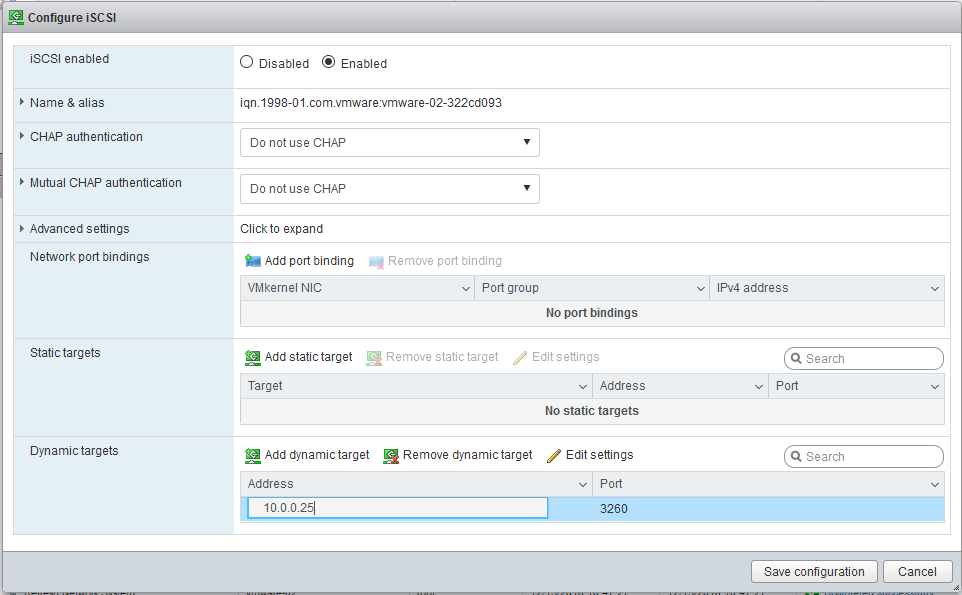The width and height of the screenshot is (962, 595).
Task: Click dynamic targets Edit settings label
Action: [599, 455]
